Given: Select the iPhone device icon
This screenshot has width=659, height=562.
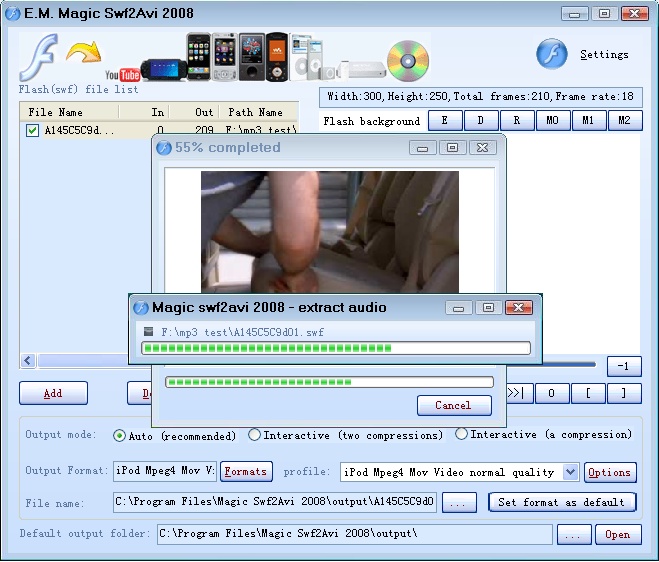Looking at the screenshot, I should tap(199, 57).
